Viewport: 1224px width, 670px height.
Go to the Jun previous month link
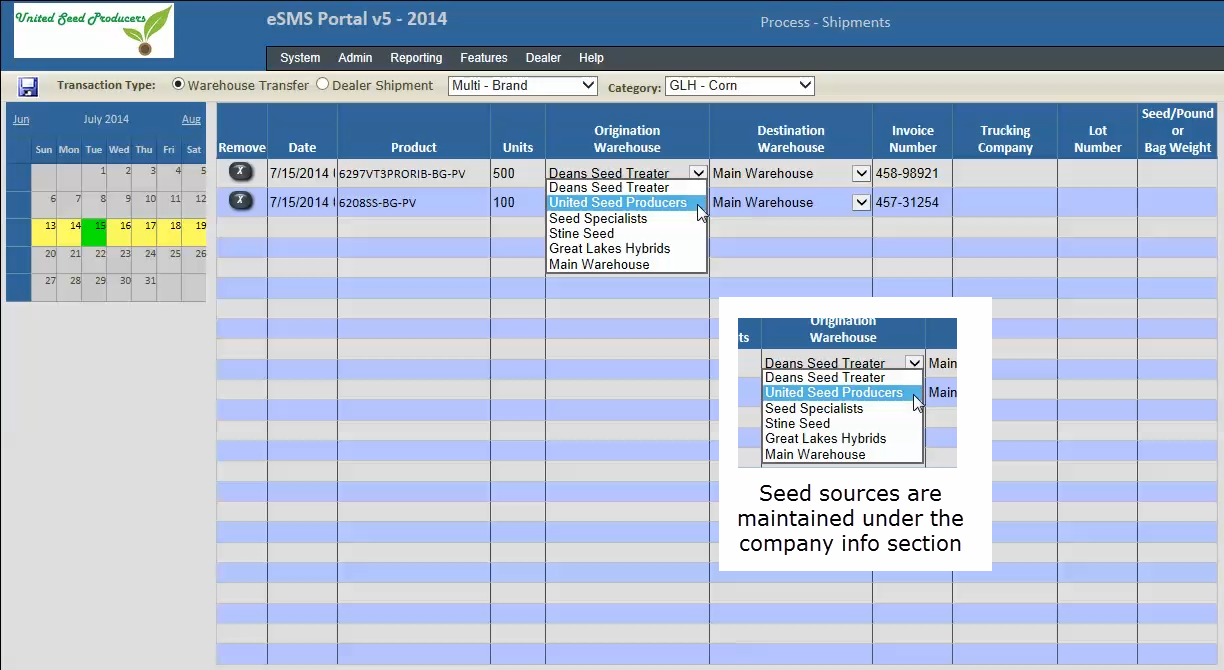point(20,120)
